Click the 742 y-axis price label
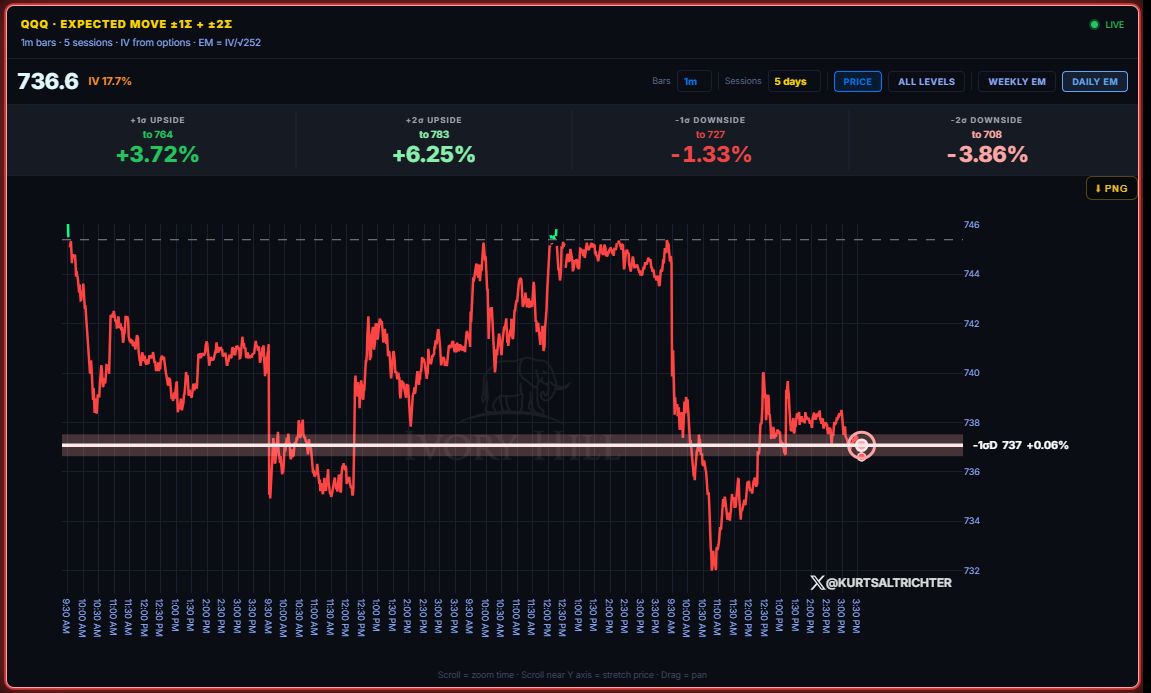The height and width of the screenshot is (693, 1151). [x=971, y=324]
